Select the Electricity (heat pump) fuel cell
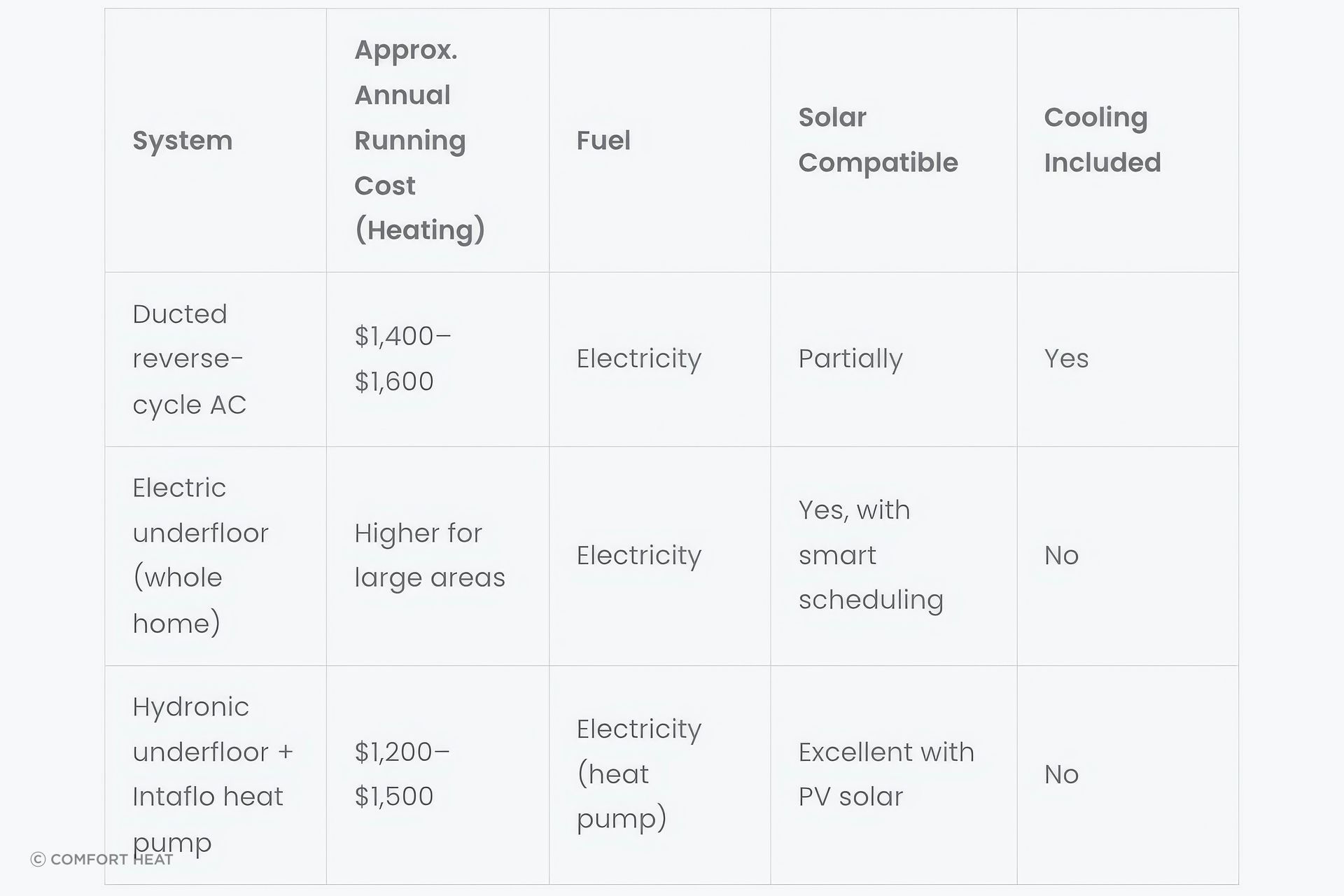This screenshot has width=1344, height=896. point(659,775)
